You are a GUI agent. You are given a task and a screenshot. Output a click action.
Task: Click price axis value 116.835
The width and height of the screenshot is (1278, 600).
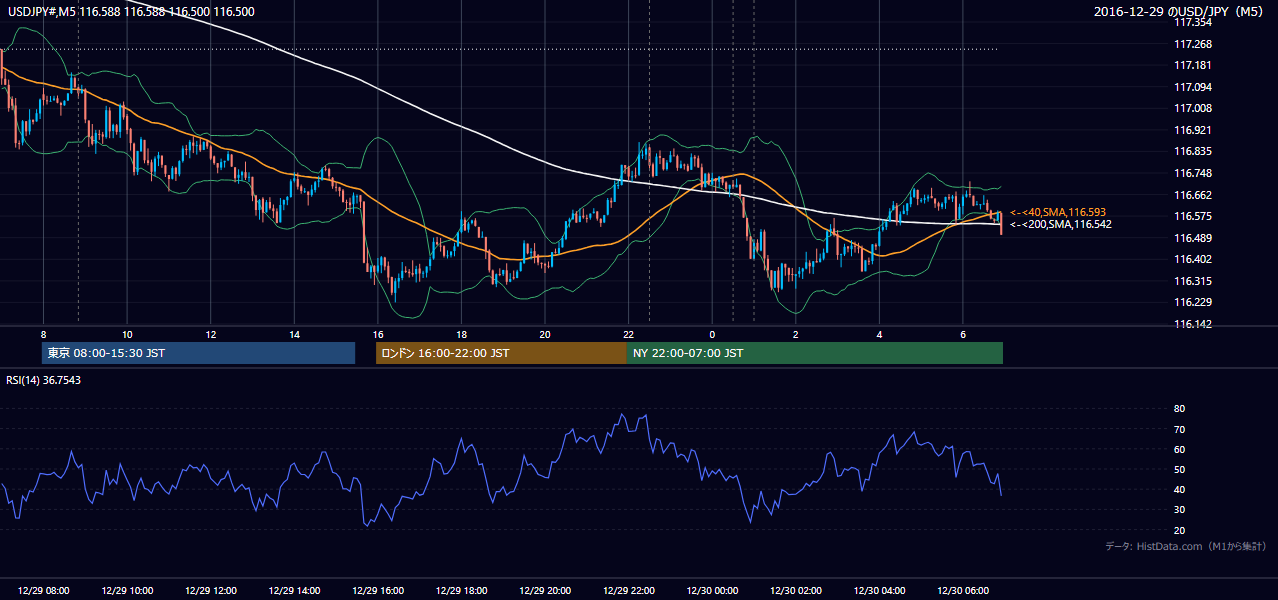point(1192,151)
